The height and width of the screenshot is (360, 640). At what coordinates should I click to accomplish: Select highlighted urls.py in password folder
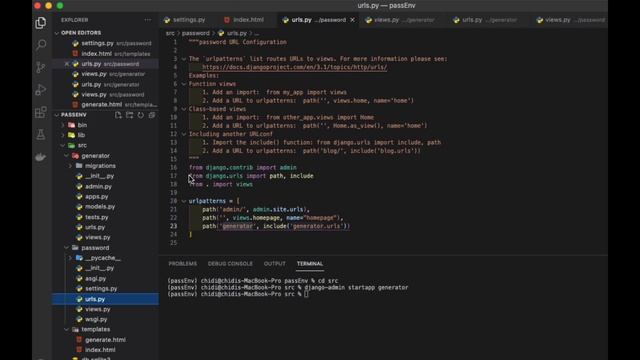tap(105, 299)
